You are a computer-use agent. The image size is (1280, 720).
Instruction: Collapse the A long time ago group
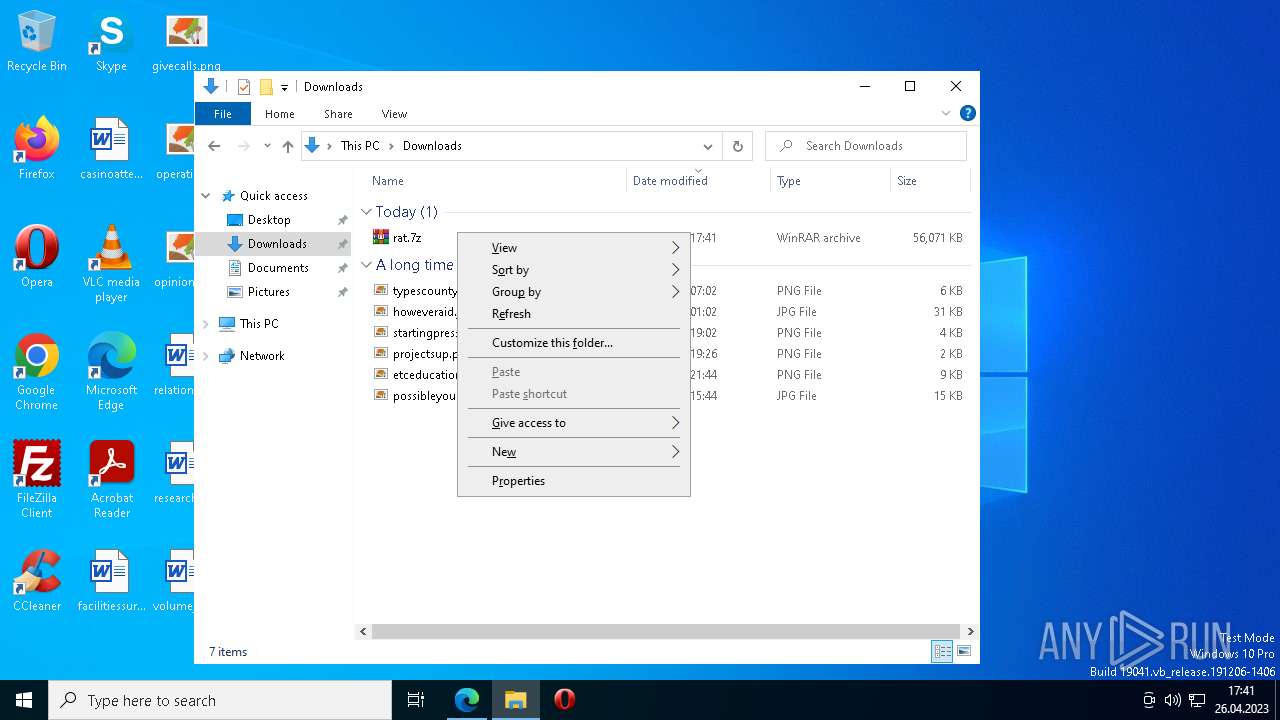[x=366, y=265]
